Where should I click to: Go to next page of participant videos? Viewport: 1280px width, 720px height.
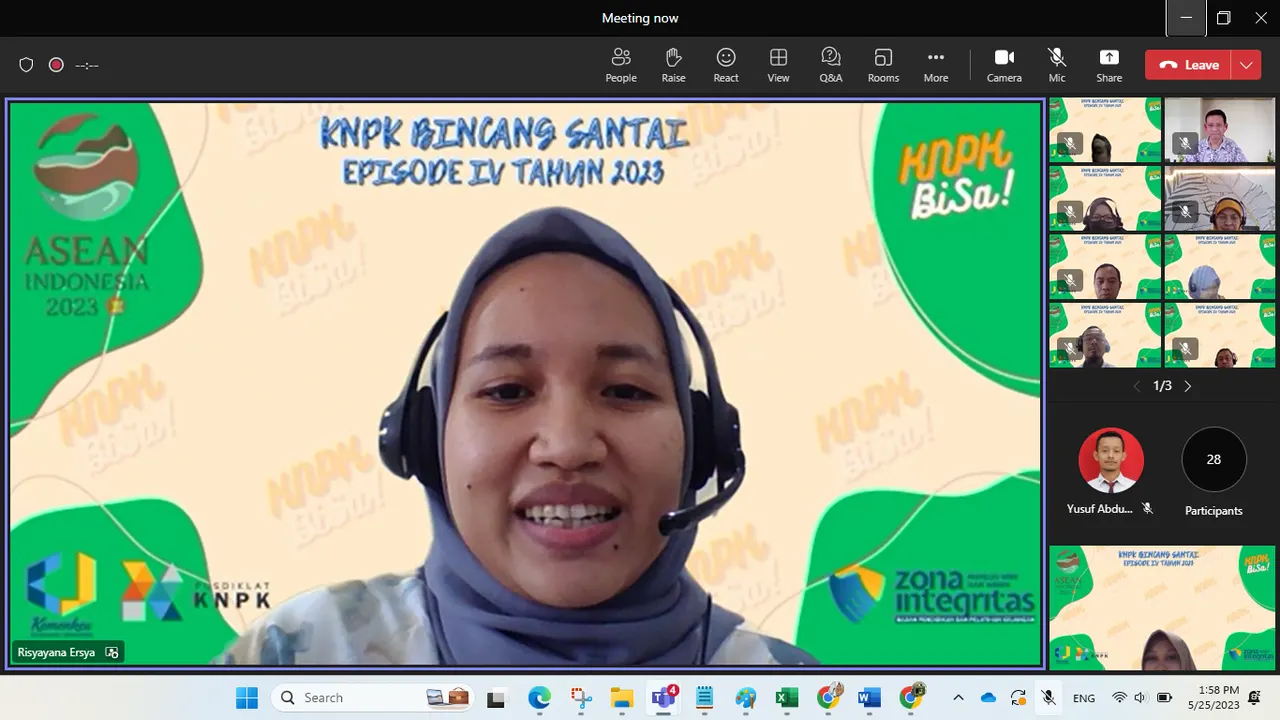(x=1188, y=386)
